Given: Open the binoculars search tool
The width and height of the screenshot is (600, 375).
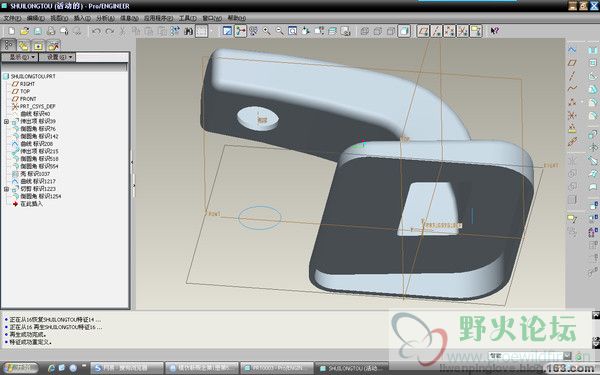Looking at the screenshot, I should tap(188, 31).
